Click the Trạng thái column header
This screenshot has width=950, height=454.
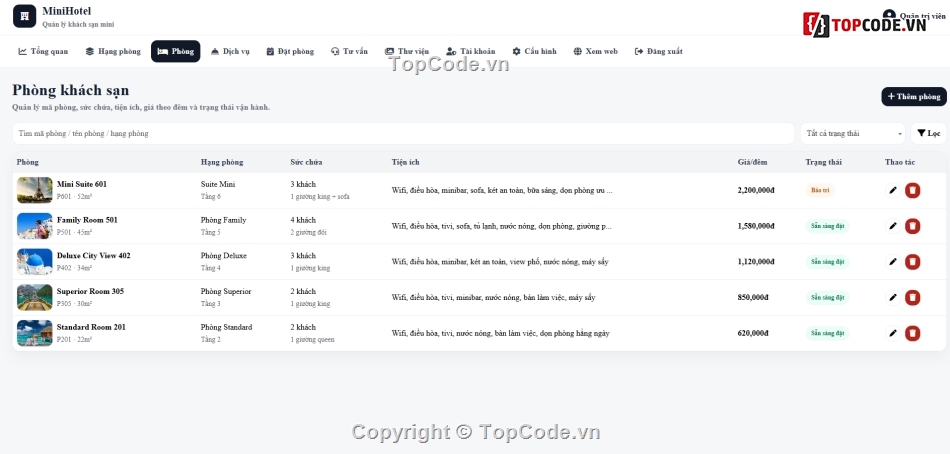coord(823,162)
